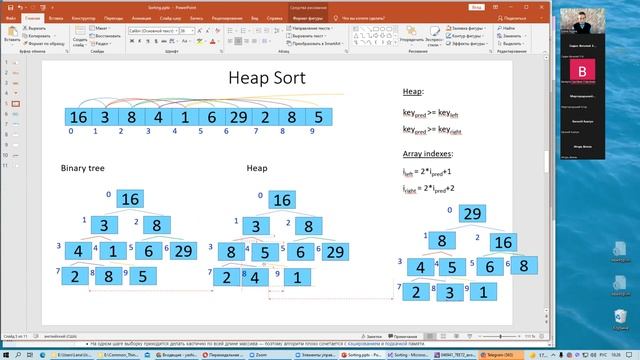Justify the selected text
This screenshot has width=640, height=360.
pos(254,41)
